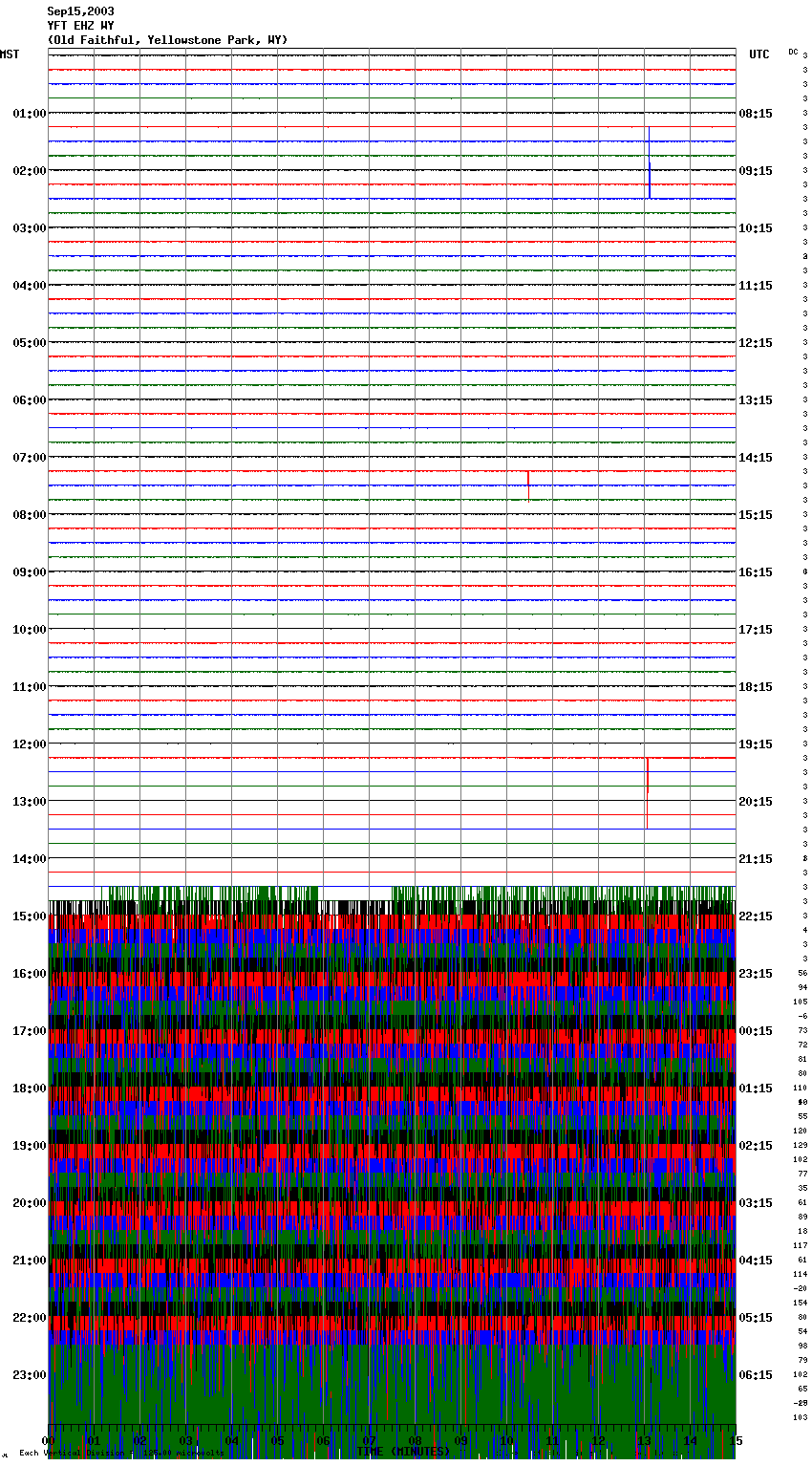
Task: Click the 'DC' column heading
Action: click(793, 52)
